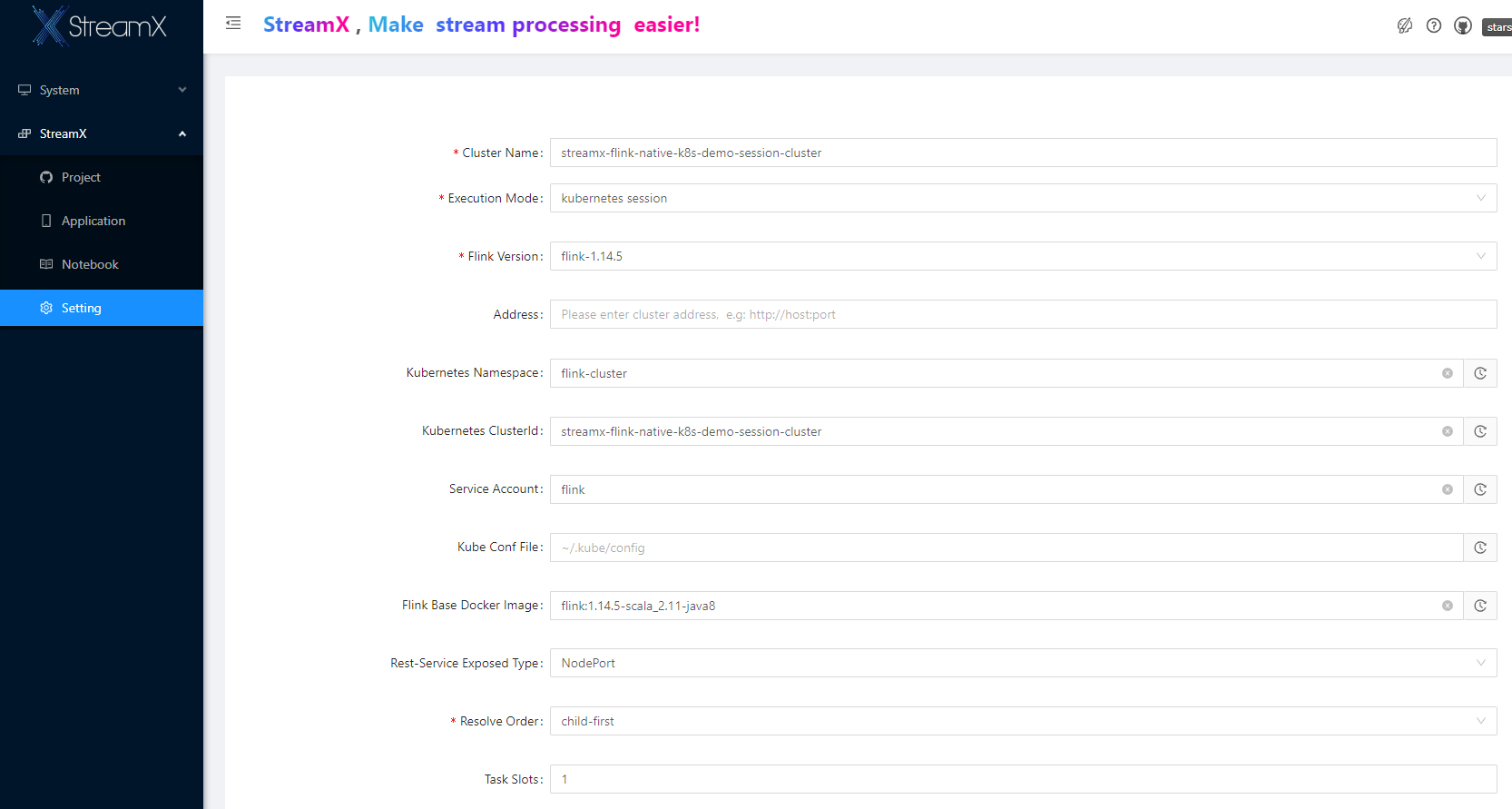Click the "Kubernetes Namespace" label
The image size is (1512, 809).
tap(473, 372)
